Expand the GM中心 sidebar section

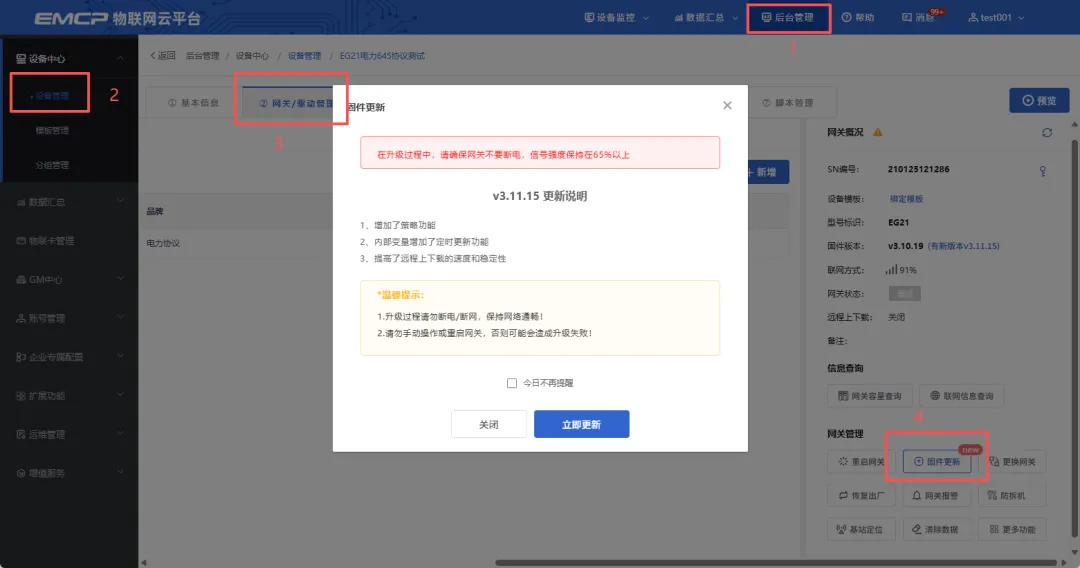pos(69,280)
